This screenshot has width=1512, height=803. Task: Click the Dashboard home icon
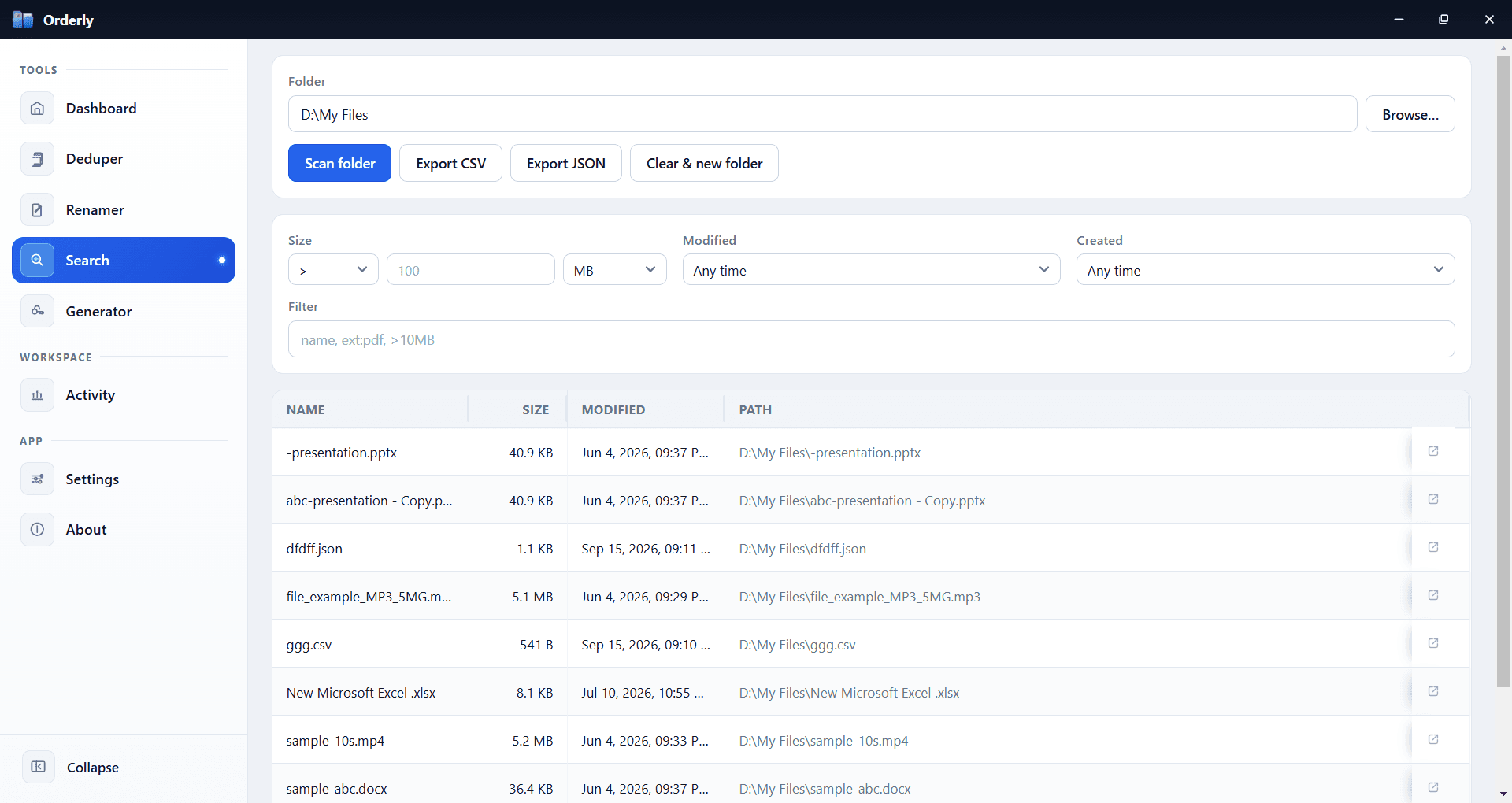[x=37, y=109]
